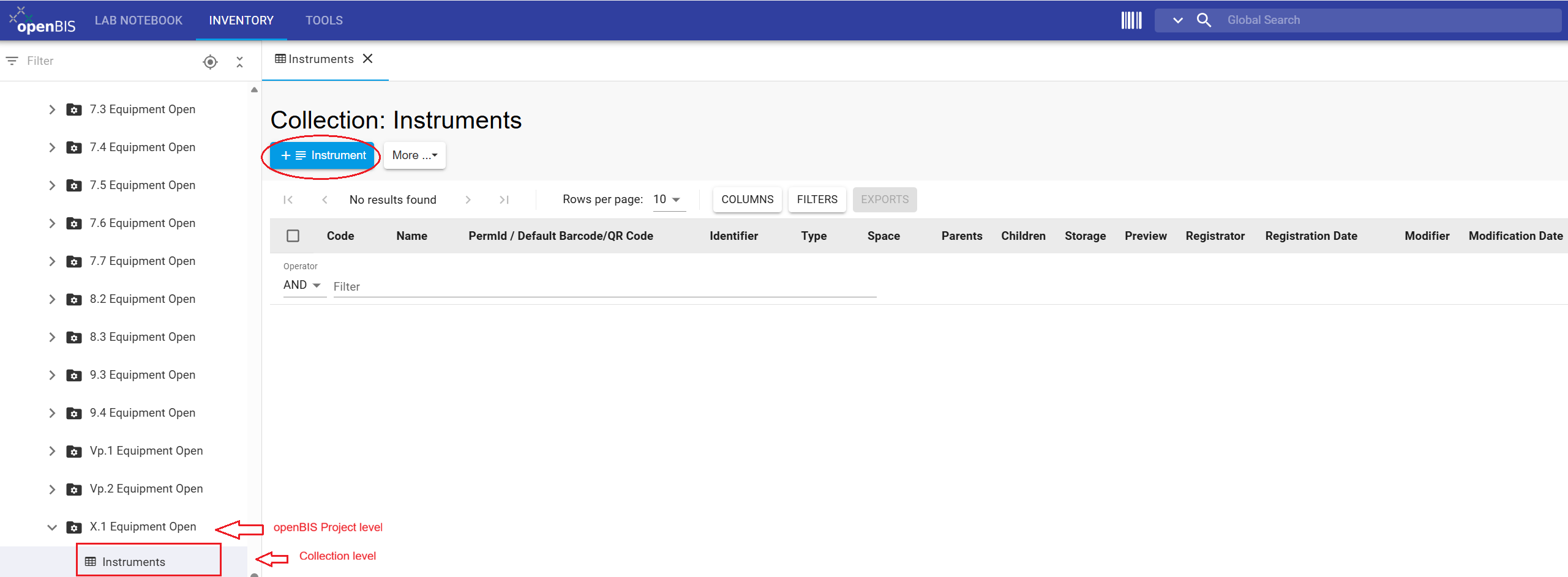This screenshot has height=577, width=1568.
Task: Open the barcode scanner icon
Action: pos(1131,20)
